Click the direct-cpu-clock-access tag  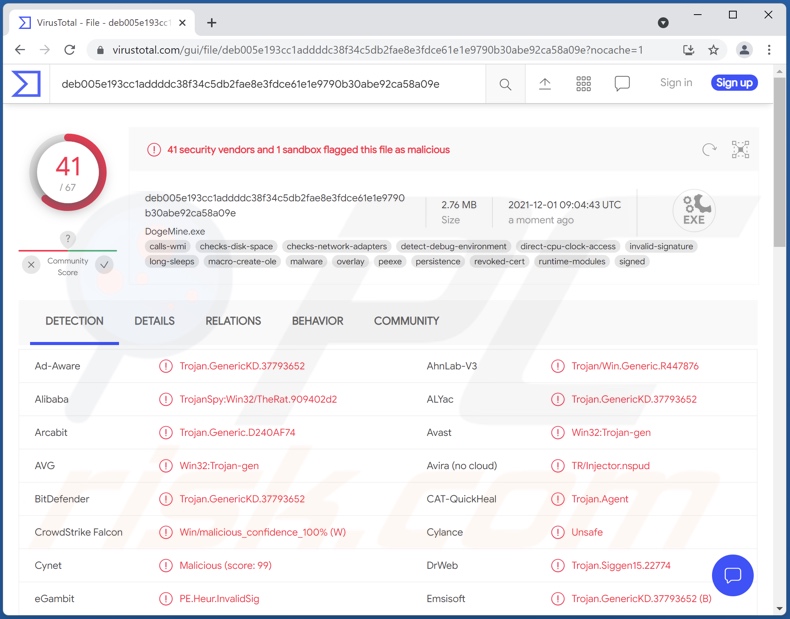(x=568, y=246)
